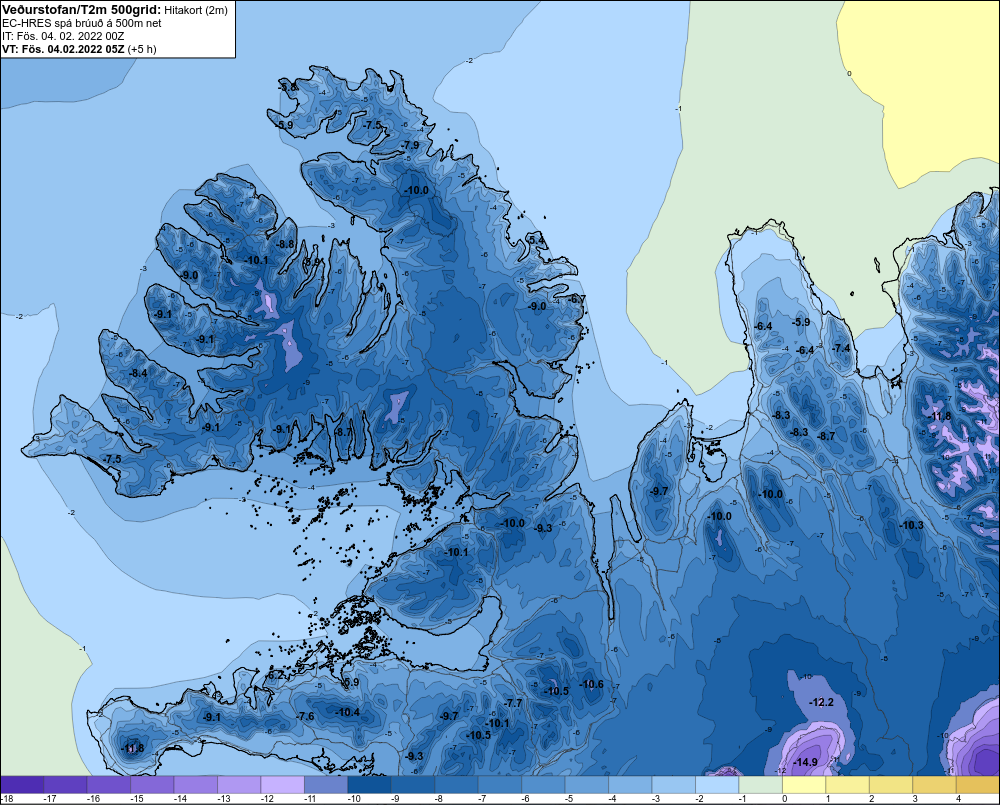Select the -7.4 temperature label

click(842, 348)
